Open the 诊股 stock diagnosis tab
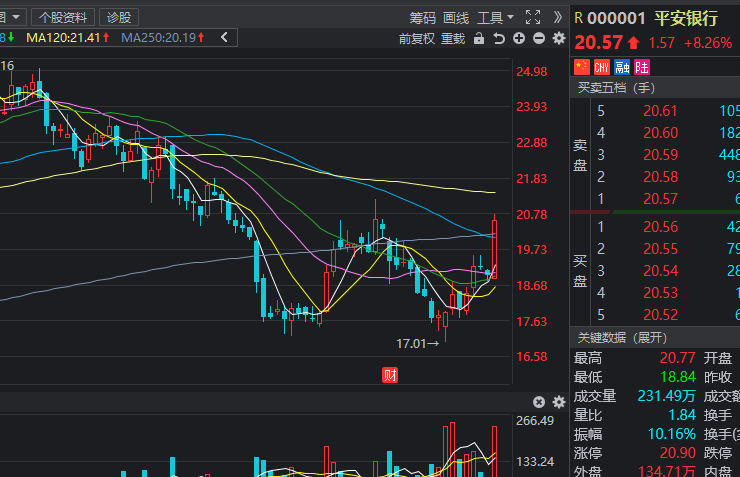740x477 pixels. point(119,17)
